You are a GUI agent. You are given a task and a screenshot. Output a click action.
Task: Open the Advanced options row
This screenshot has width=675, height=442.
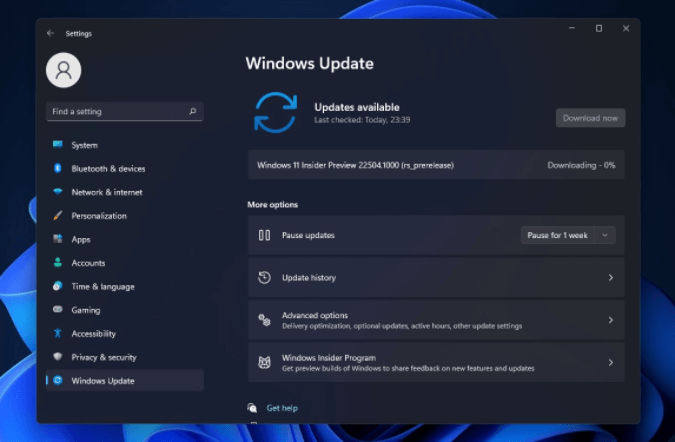(436, 320)
